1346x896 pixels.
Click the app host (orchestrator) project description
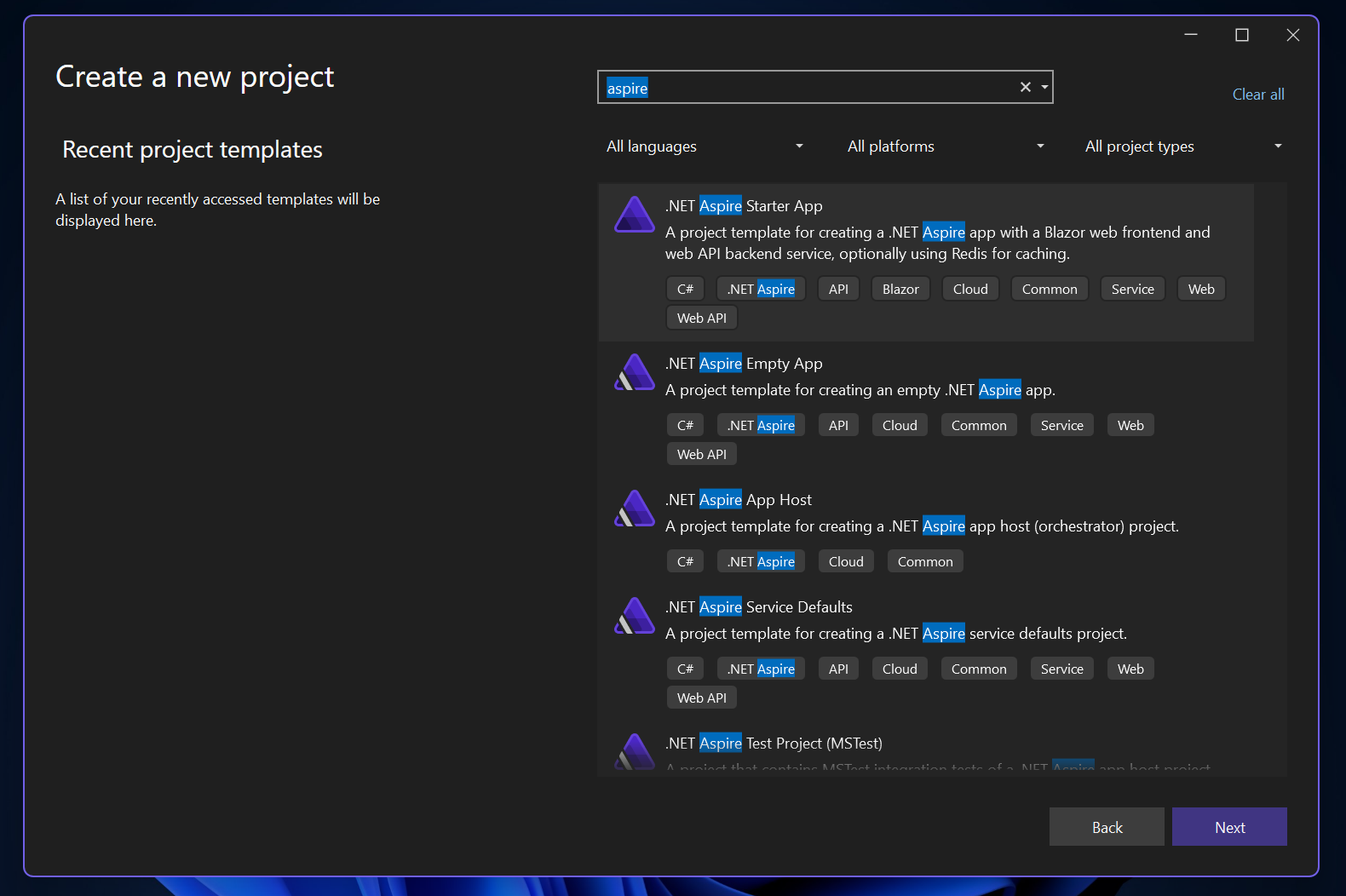click(922, 526)
